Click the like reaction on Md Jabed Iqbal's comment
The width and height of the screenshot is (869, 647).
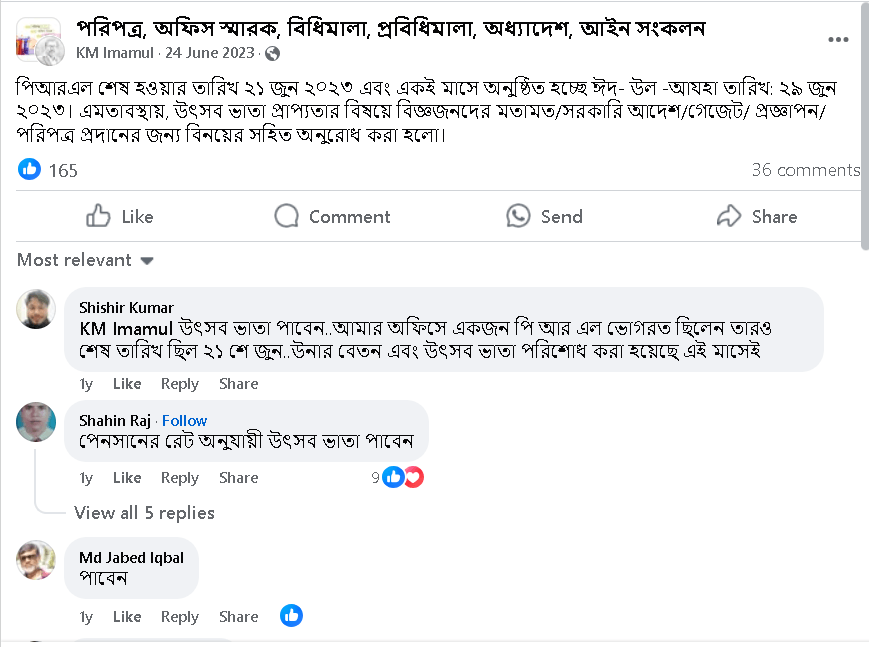click(291, 616)
